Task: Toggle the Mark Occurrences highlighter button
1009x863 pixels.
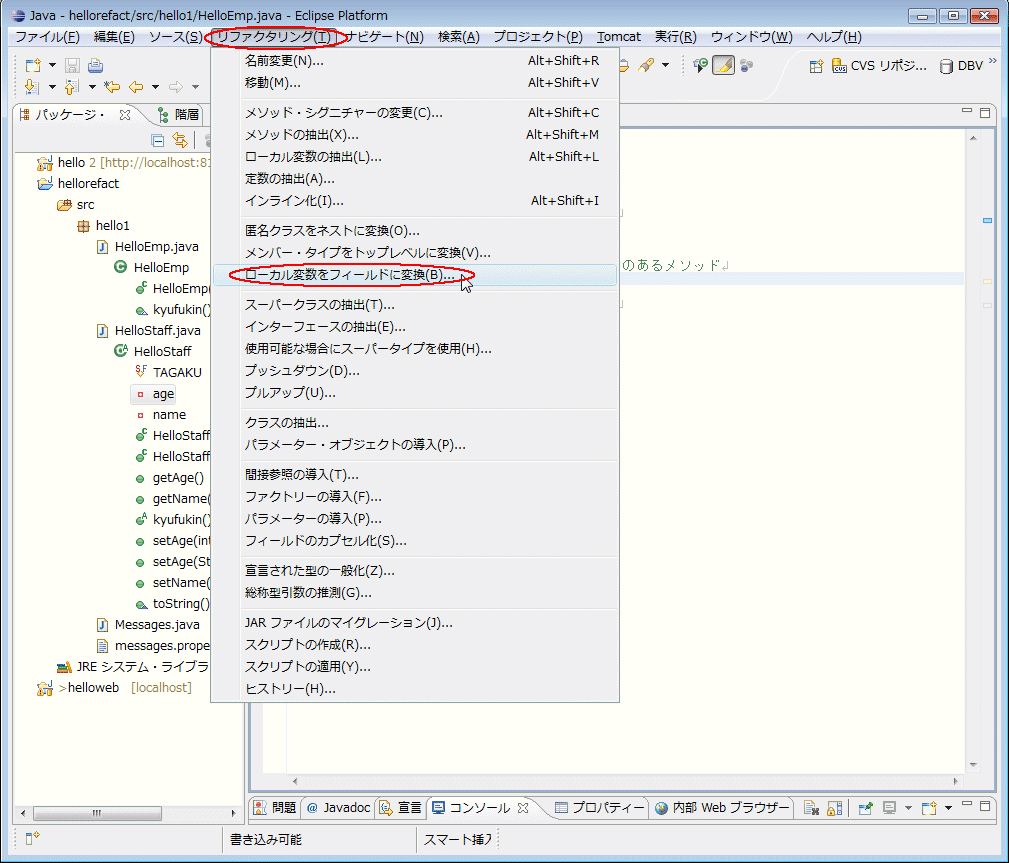Action: (723, 65)
